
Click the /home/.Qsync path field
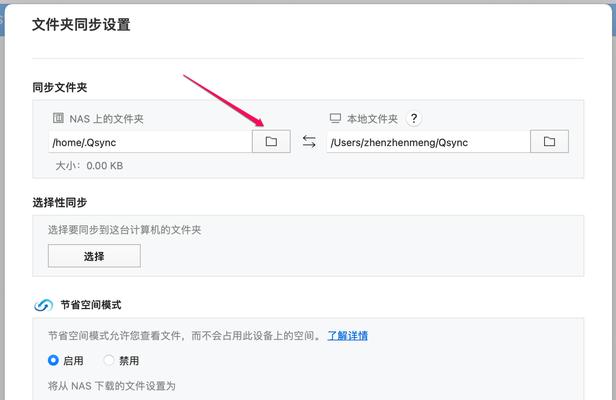pos(150,142)
